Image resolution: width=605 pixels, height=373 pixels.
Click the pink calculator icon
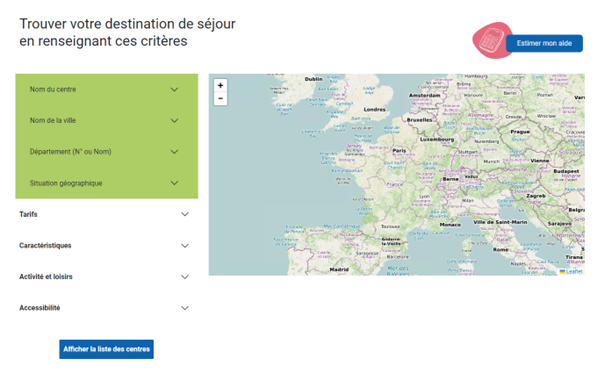tap(491, 41)
